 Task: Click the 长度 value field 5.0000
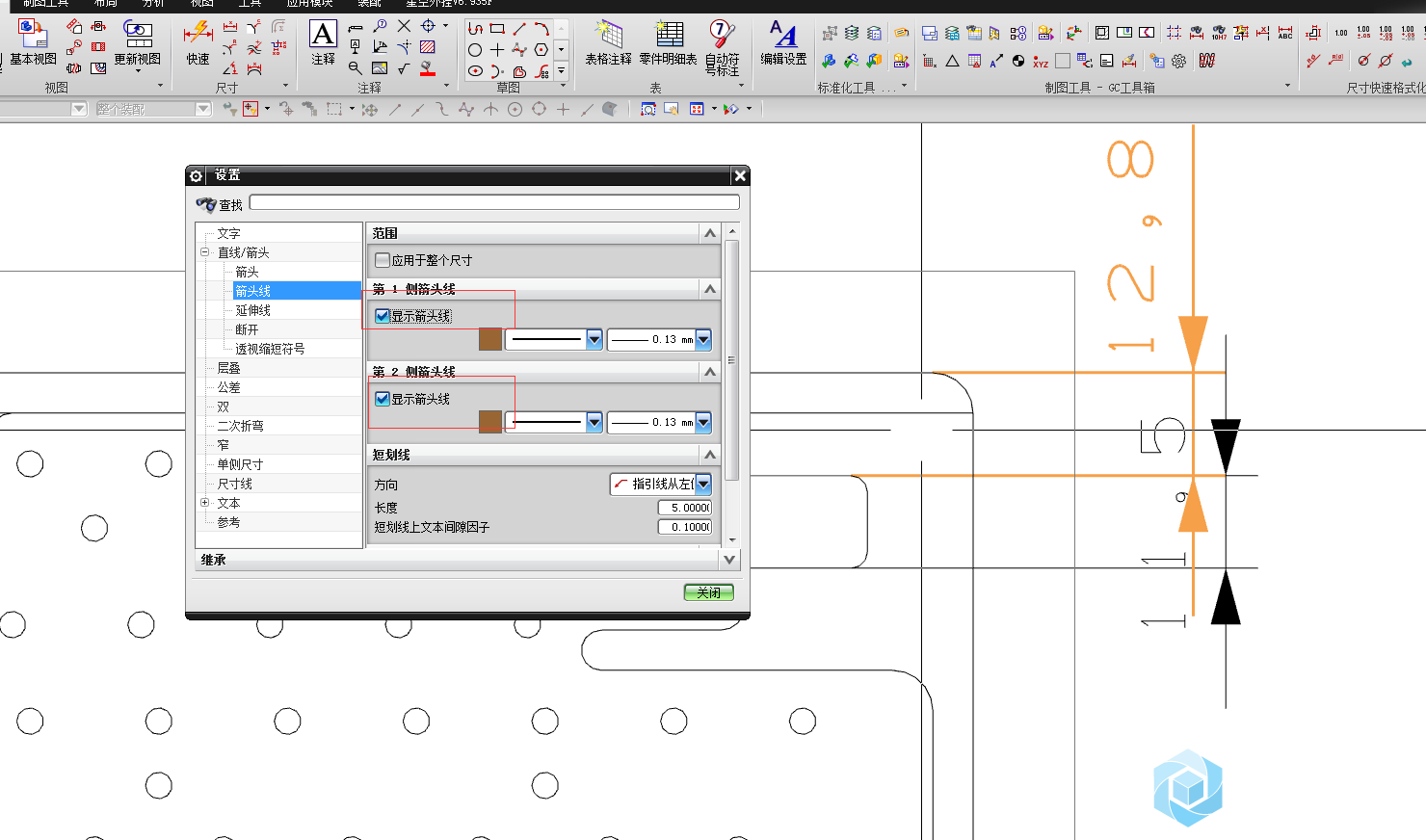(685, 508)
